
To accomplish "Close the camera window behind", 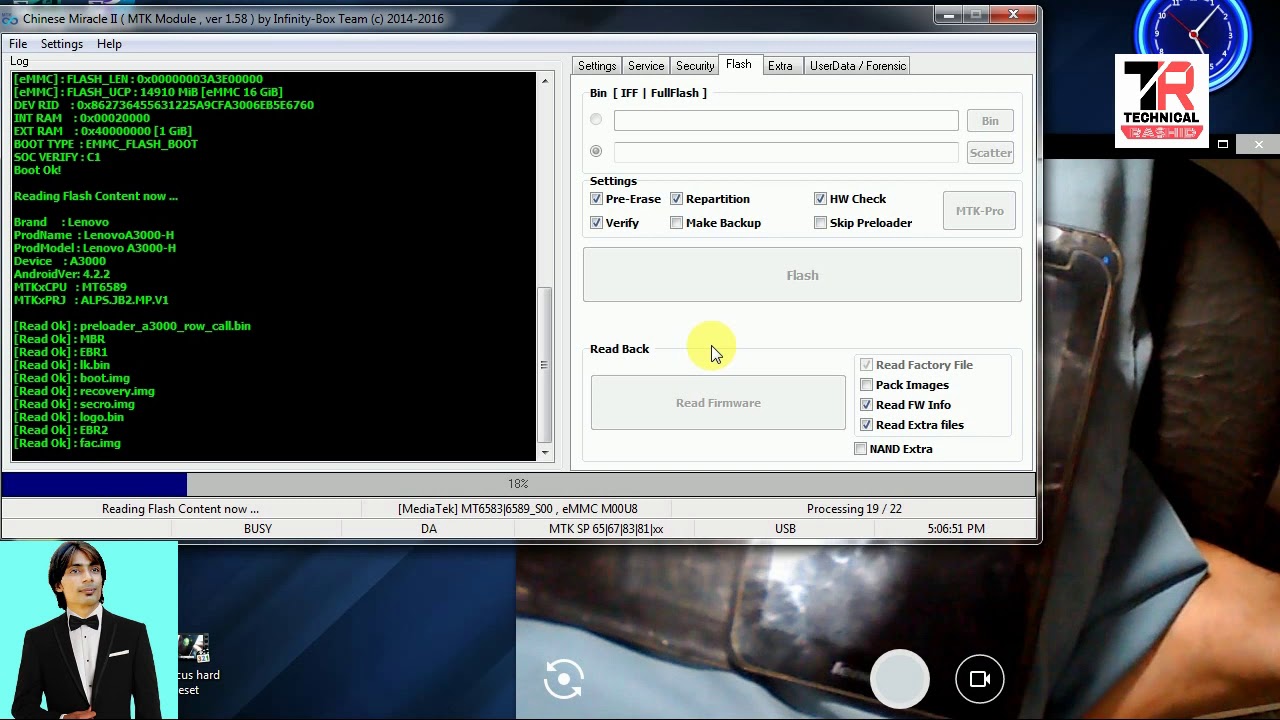I will coord(1258,144).
